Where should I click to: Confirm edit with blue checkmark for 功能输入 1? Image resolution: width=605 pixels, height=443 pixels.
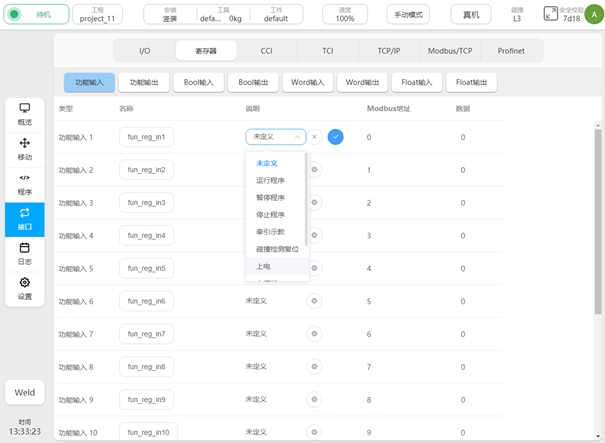click(335, 137)
